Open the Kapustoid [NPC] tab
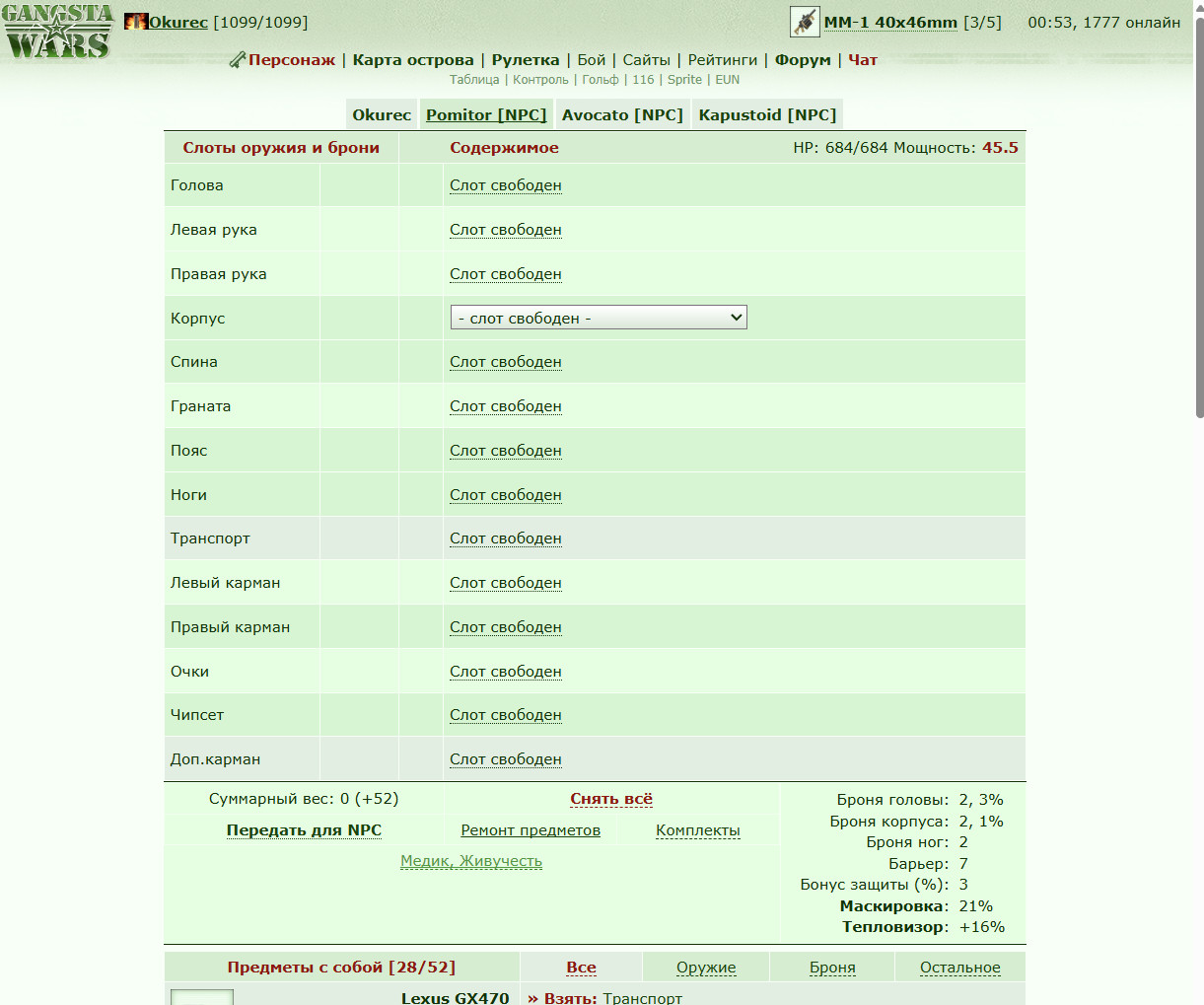1204x1005 pixels. (767, 114)
